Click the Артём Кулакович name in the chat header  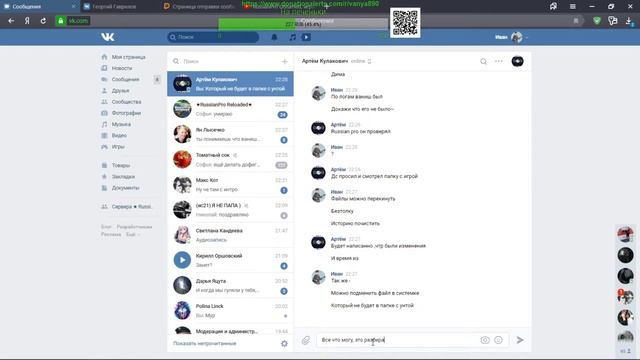click(325, 61)
